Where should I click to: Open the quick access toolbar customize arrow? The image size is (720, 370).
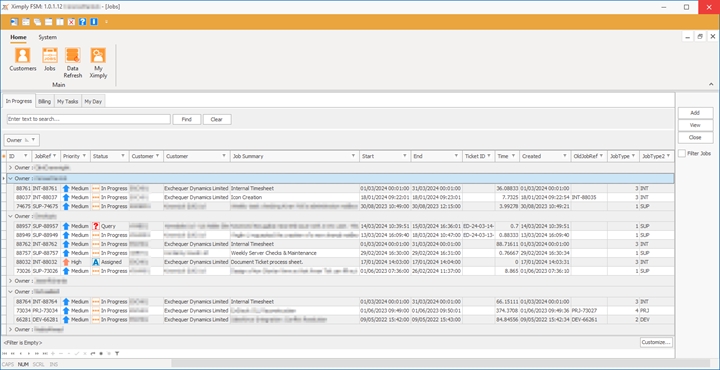tap(107, 22)
